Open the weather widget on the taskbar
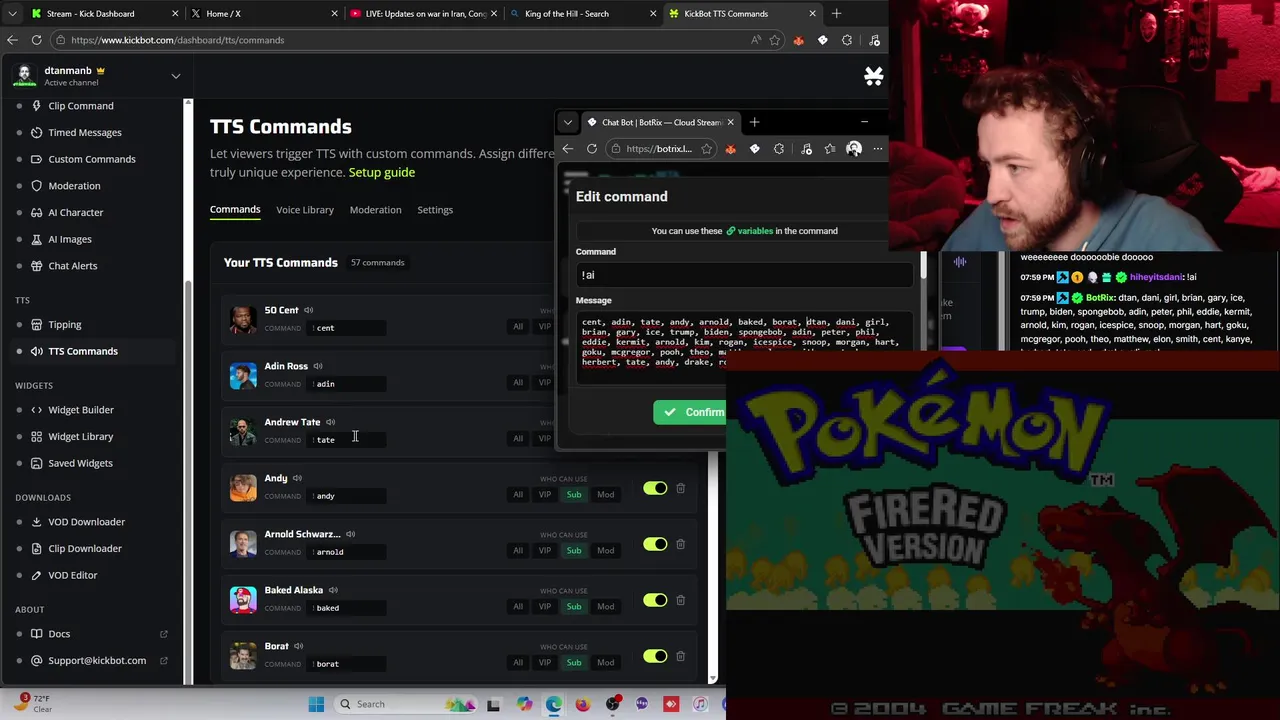Viewport: 1280px width, 720px height. pos(30,703)
